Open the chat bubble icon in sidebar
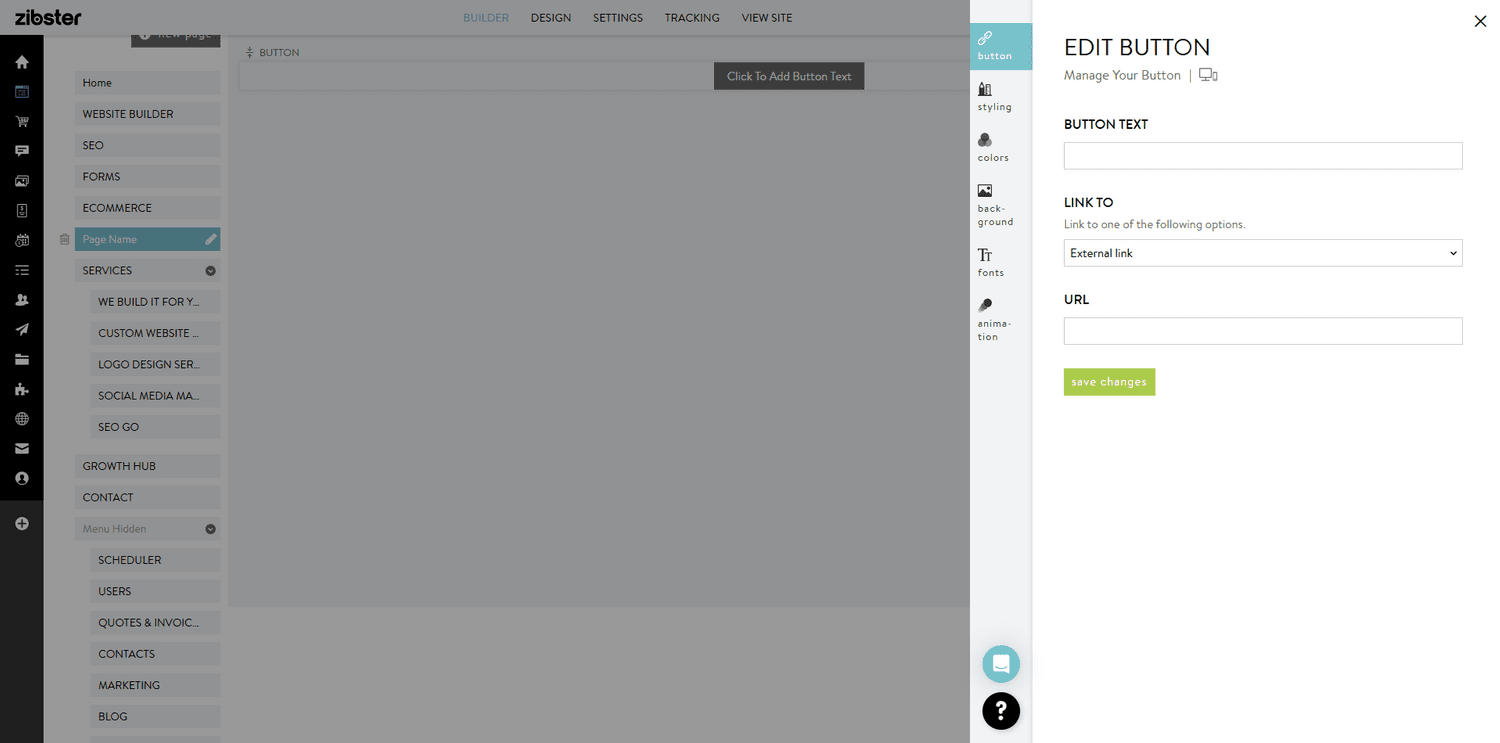This screenshot has height=743, width=1500. coord(21,151)
